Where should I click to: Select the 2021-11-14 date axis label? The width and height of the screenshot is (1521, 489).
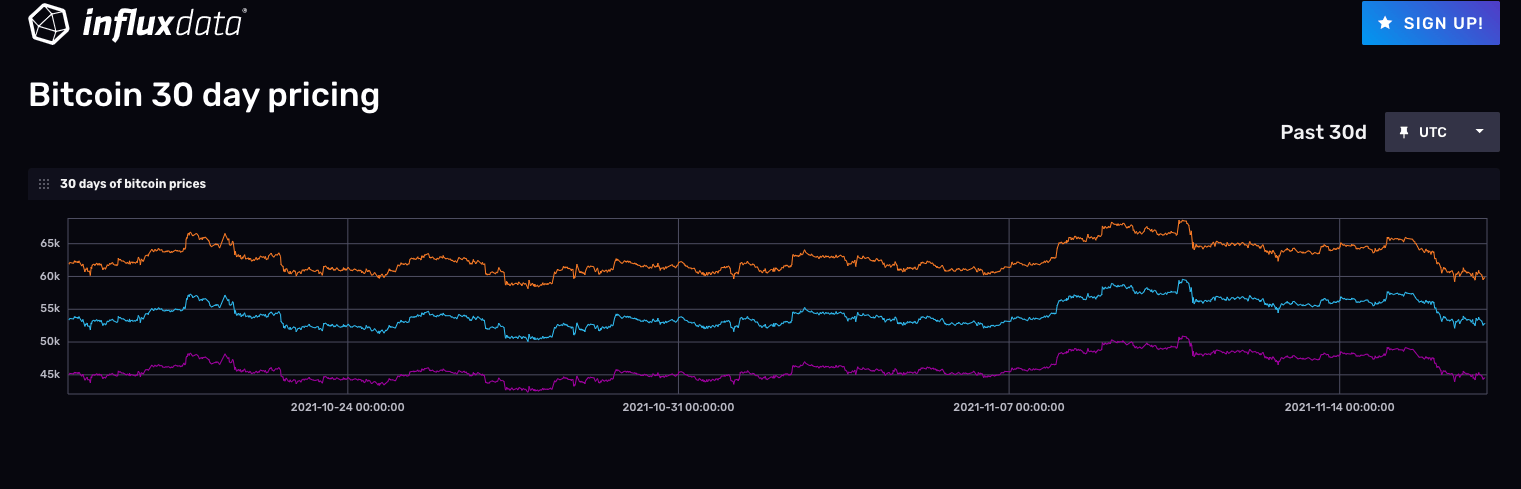coord(1339,407)
